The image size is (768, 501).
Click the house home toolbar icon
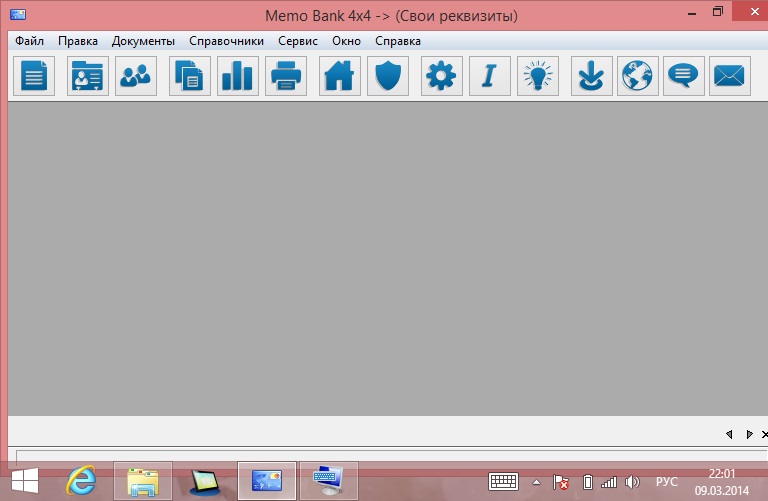pos(340,76)
